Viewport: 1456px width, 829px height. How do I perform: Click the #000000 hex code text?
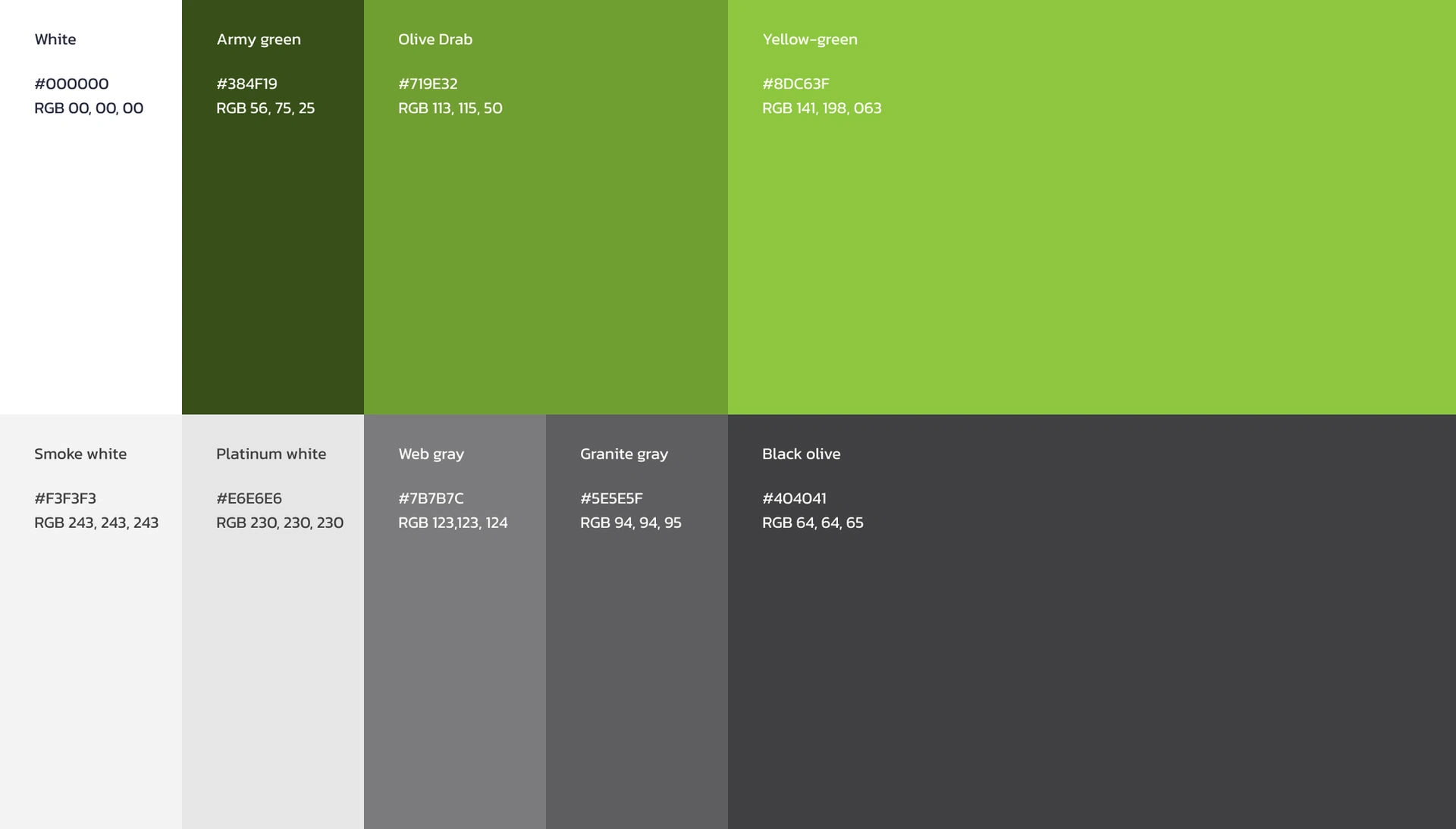point(71,83)
